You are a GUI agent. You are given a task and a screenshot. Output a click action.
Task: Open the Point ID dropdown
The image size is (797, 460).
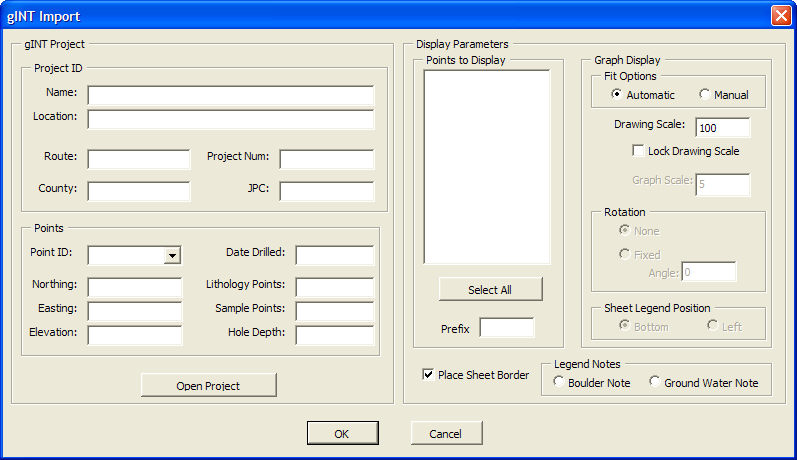[x=172, y=255]
